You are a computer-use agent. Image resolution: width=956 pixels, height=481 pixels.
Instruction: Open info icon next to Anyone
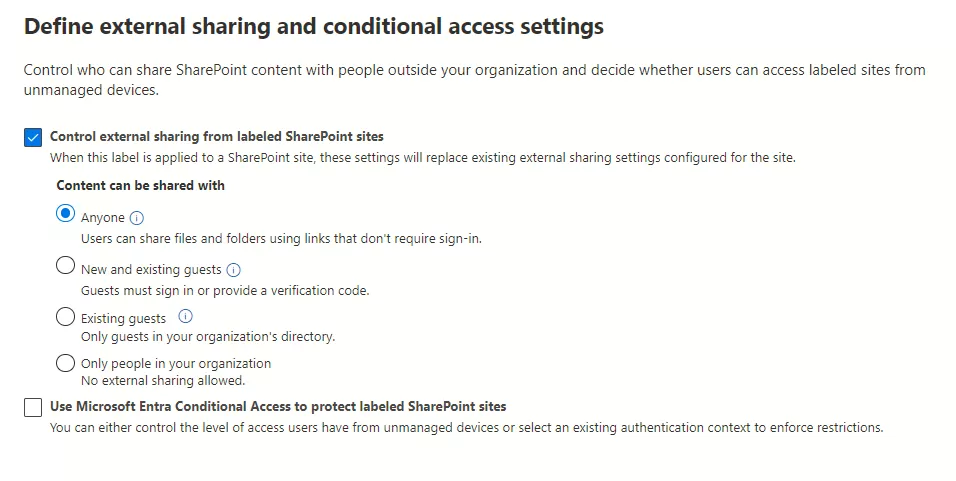click(x=138, y=218)
